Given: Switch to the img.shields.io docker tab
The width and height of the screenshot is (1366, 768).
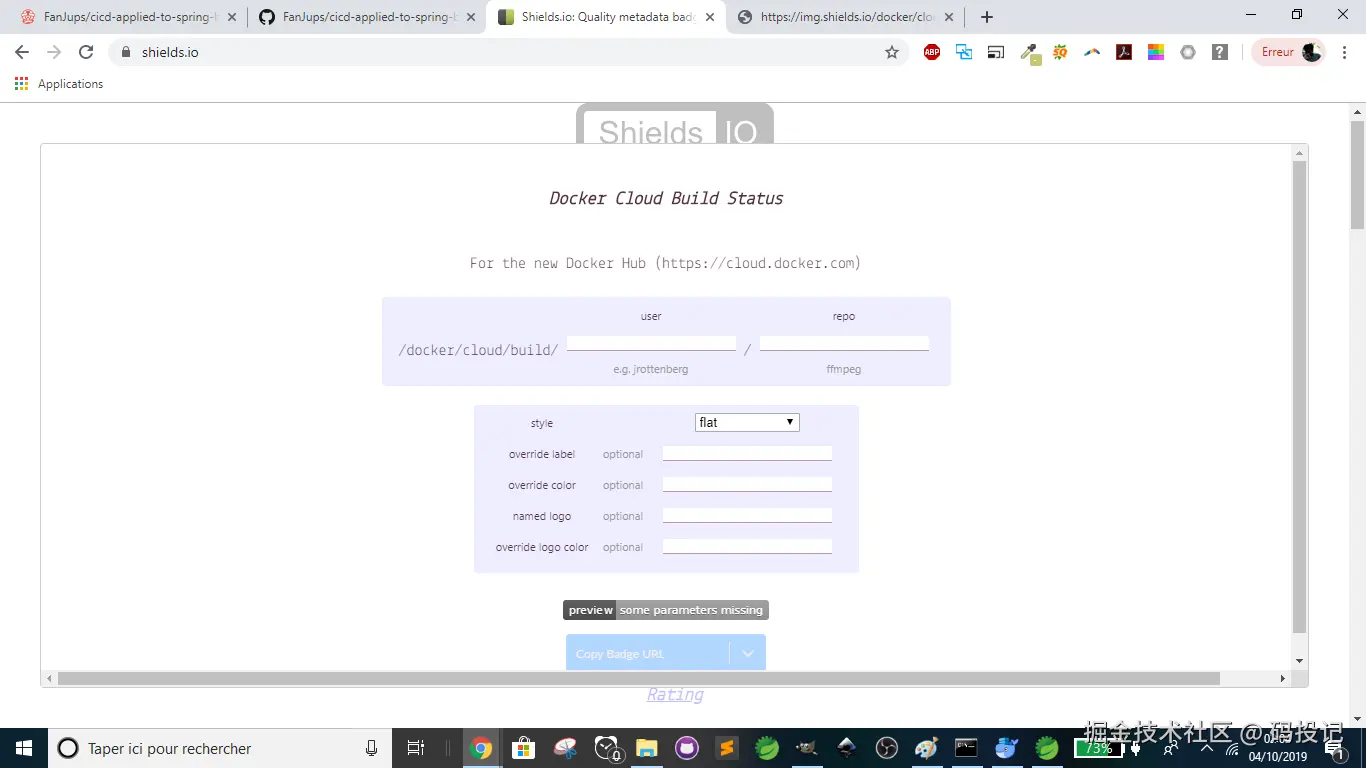Looking at the screenshot, I should pos(844,17).
